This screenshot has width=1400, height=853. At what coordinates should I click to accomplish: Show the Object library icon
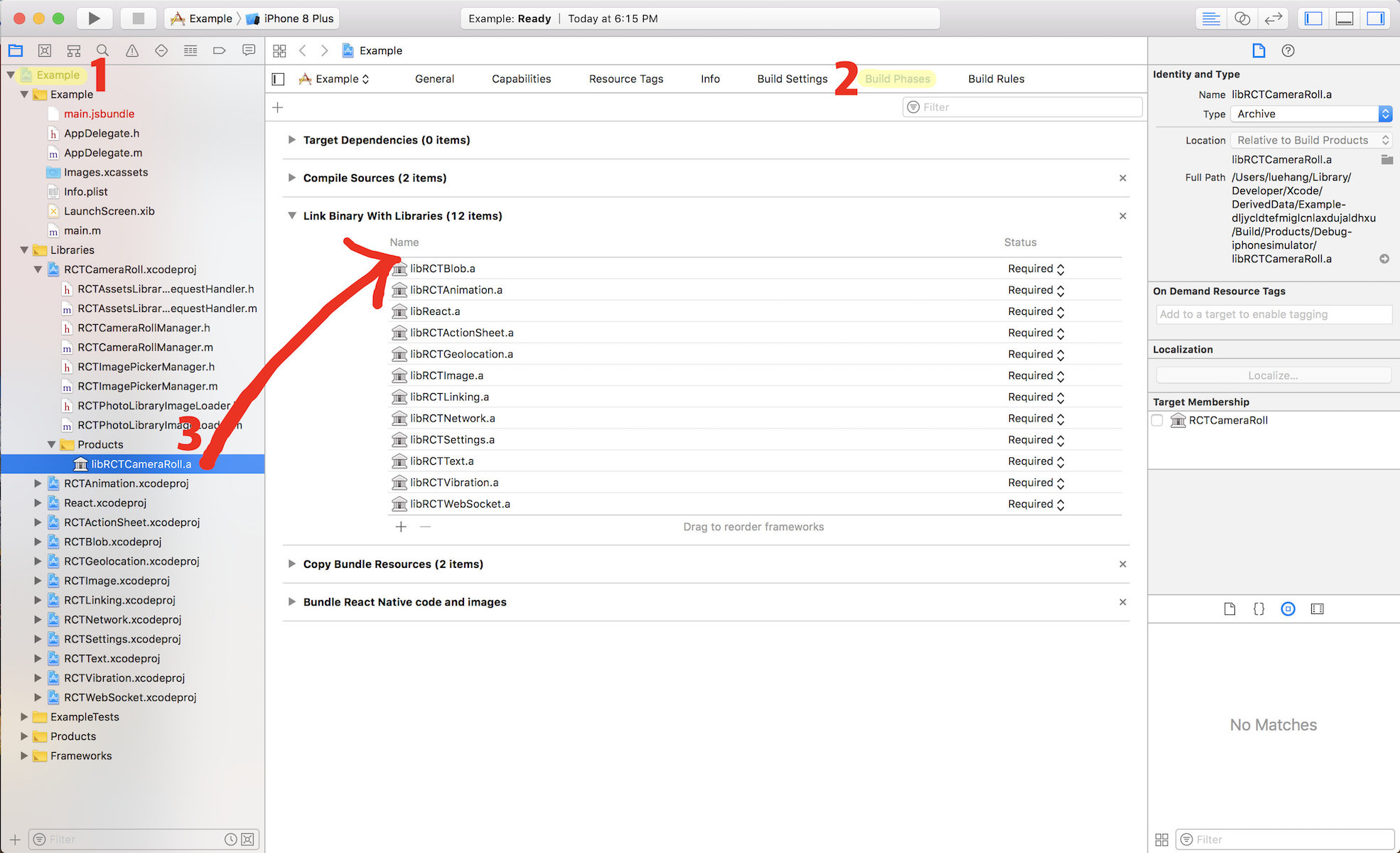[x=1288, y=608]
